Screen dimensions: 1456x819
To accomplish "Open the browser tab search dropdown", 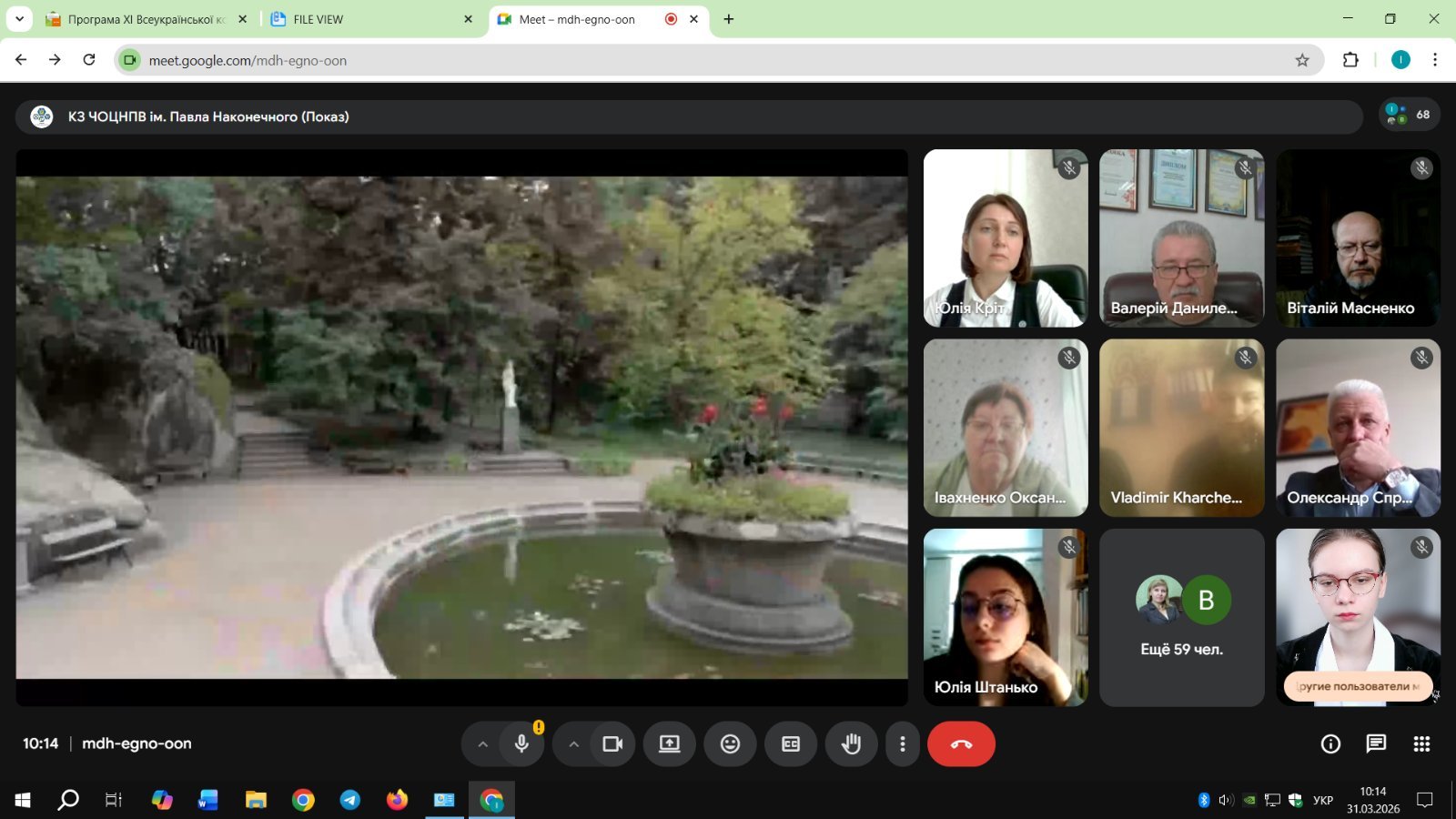I will [x=19, y=19].
